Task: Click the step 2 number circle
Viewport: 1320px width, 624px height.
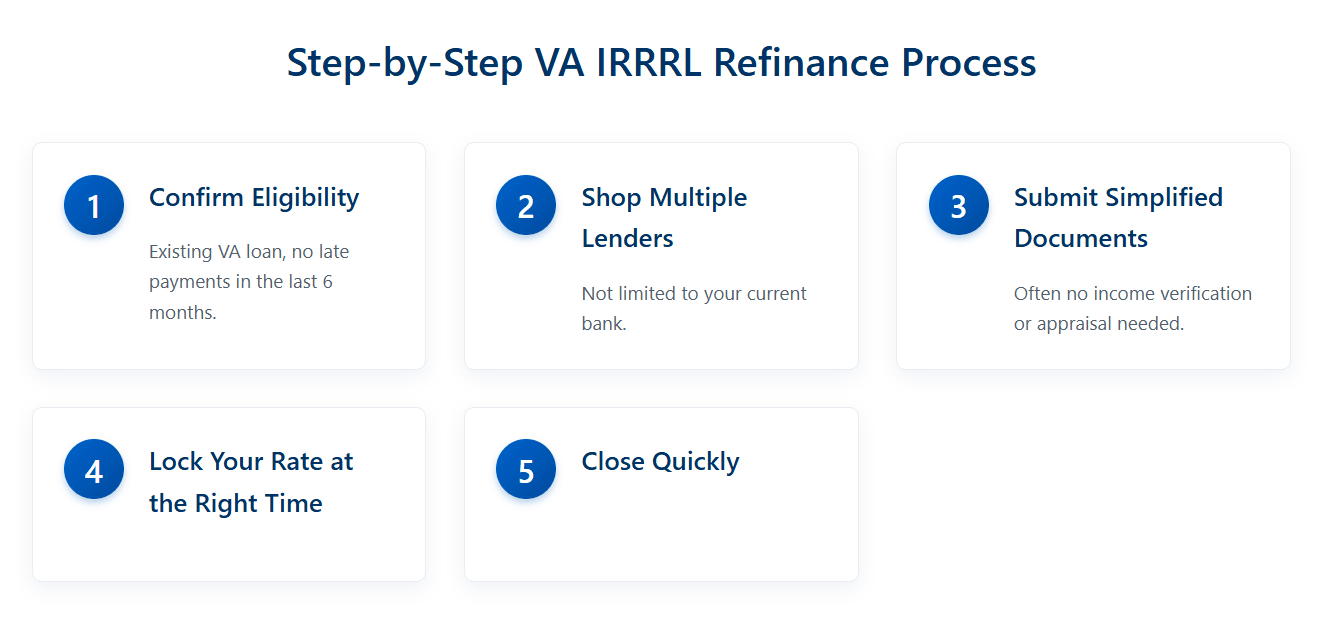Action: coord(526,205)
